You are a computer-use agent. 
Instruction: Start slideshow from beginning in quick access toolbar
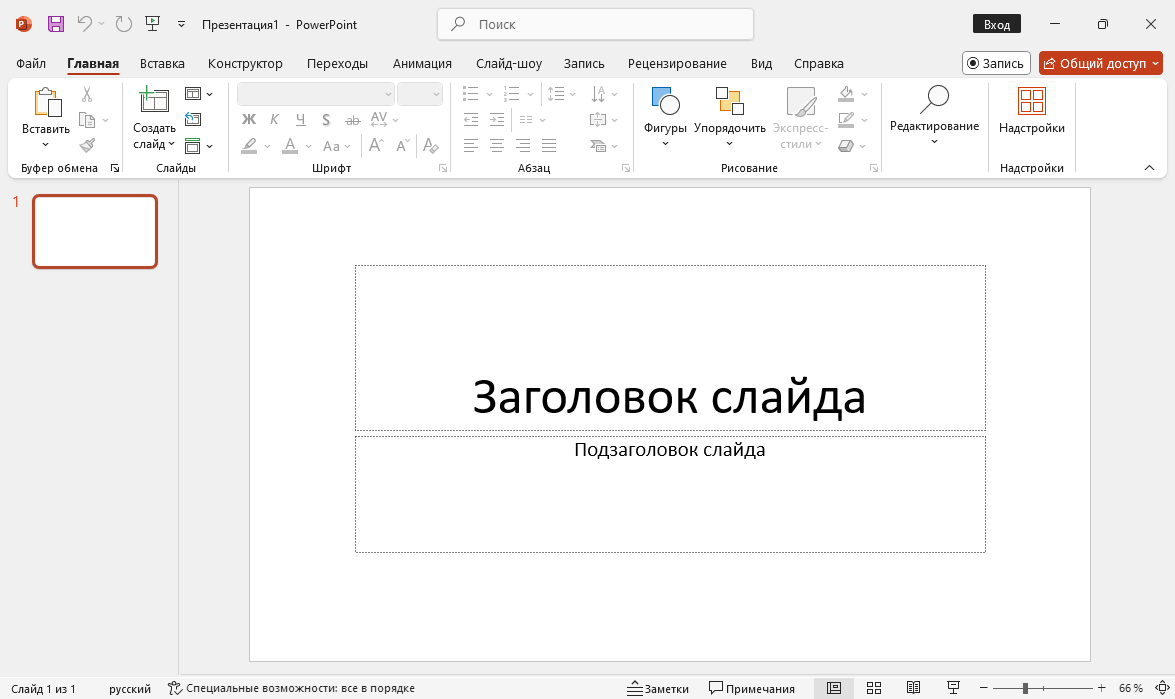[x=153, y=24]
